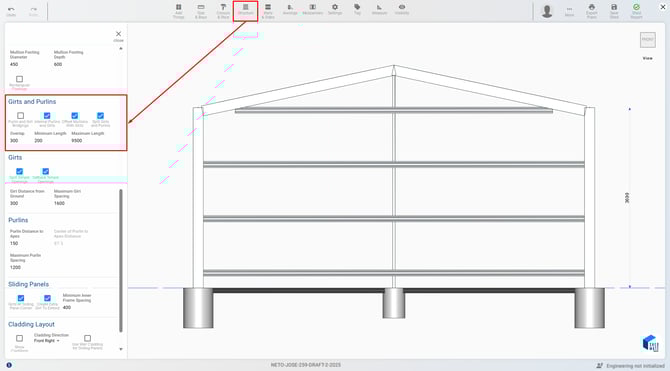
Task: Enable Purlin and Girt Bridgings checkbox
Action: 21,115
